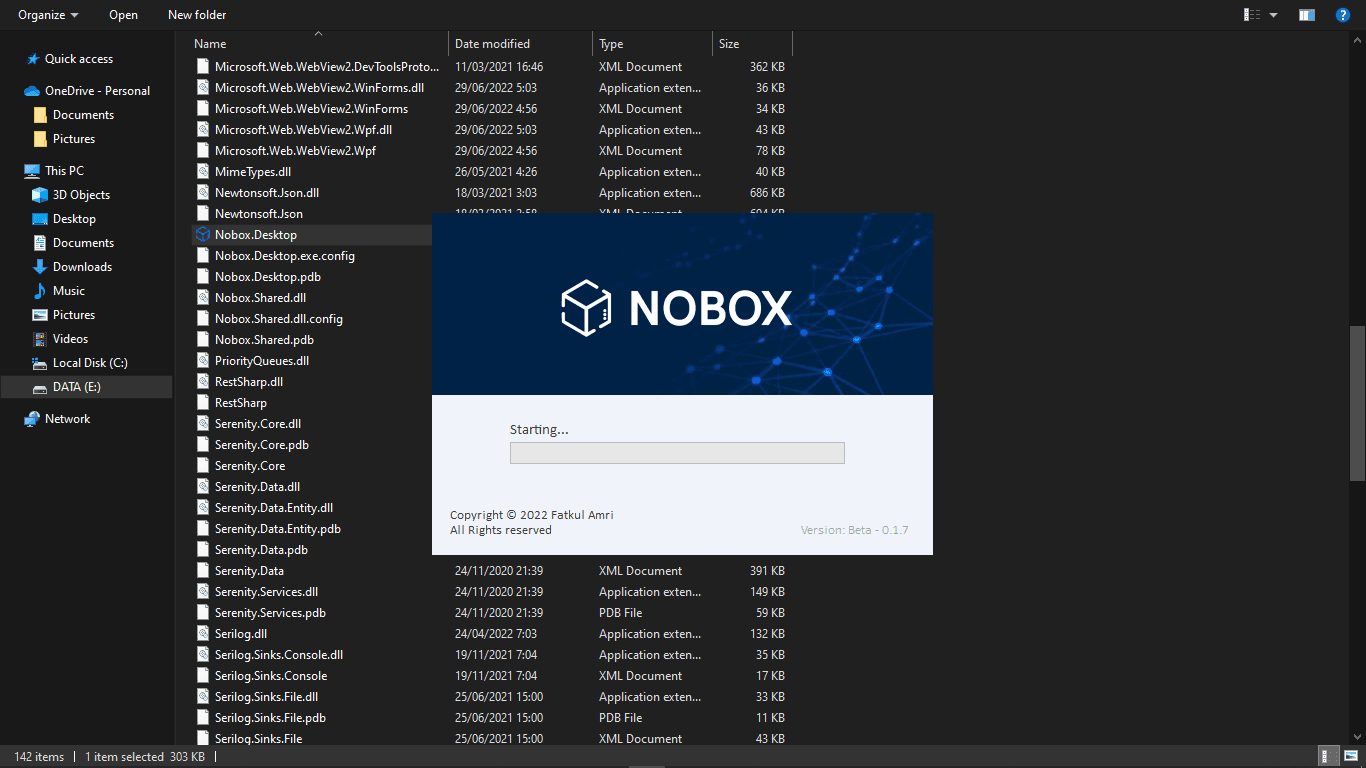Switch to large thumbnails view in status bar

(x=1353, y=756)
